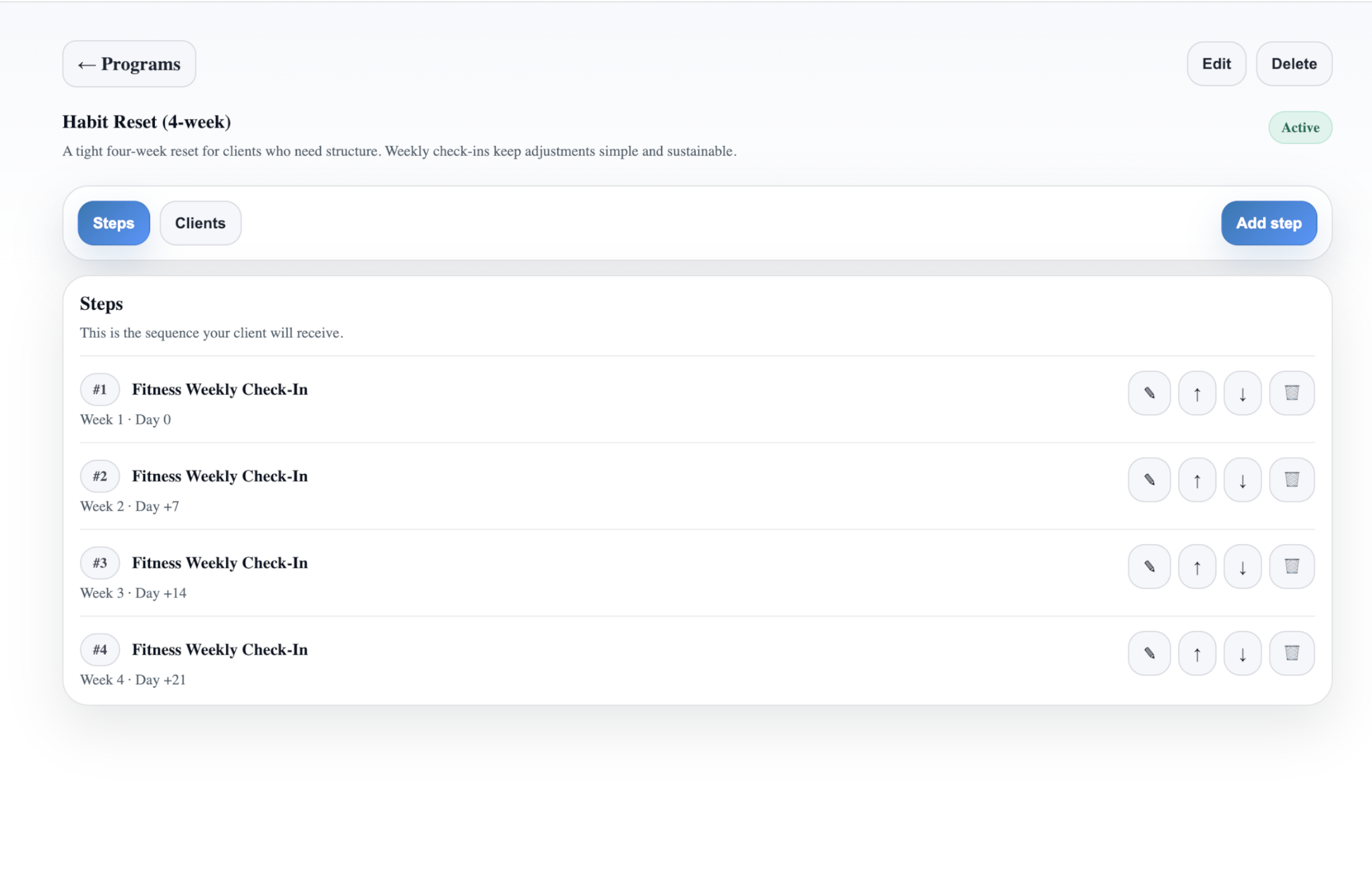The height and width of the screenshot is (882, 1372).
Task: Move step #2 up
Action: 1196,480
